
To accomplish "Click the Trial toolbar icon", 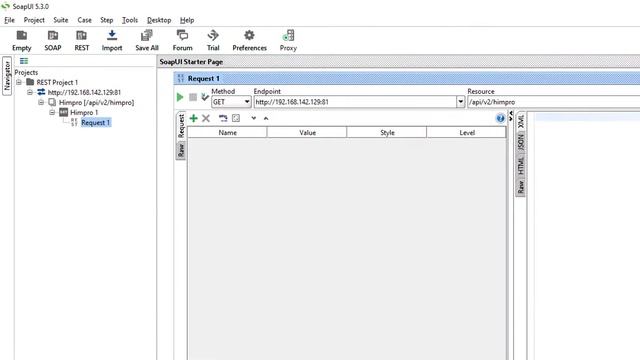I will [x=213, y=40].
